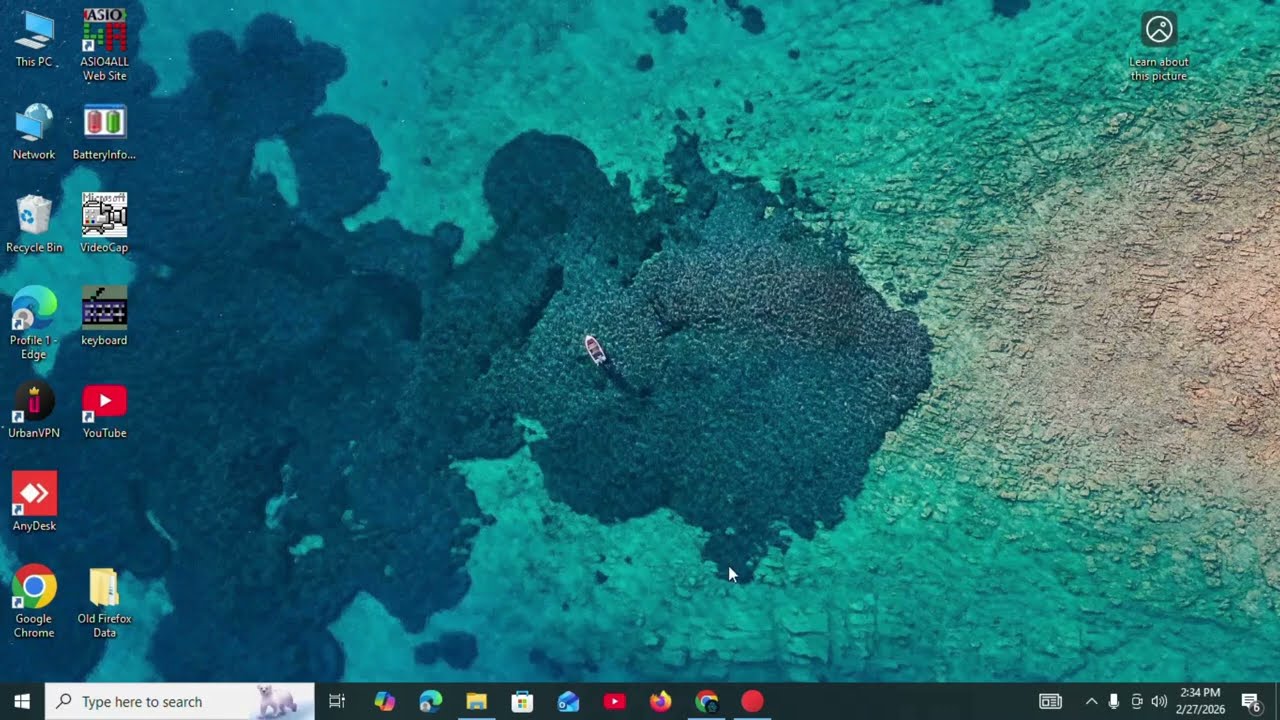This screenshot has width=1280, height=720.
Task: Click the polar bear search highlight image
Action: [276, 701]
